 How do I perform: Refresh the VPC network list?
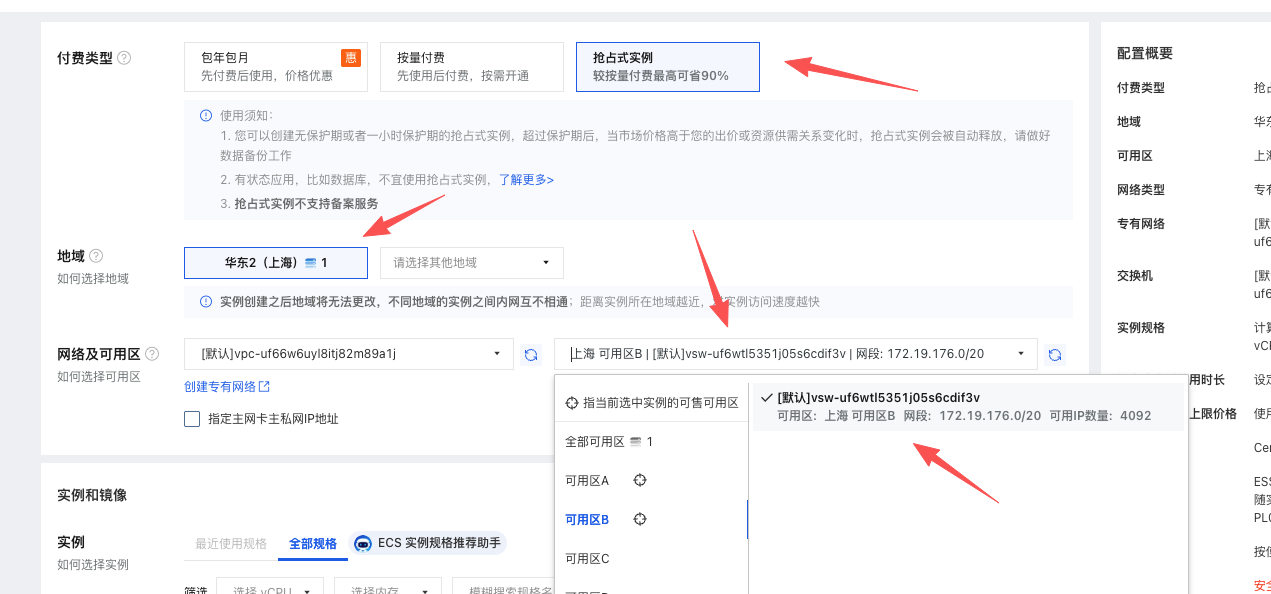pos(532,354)
